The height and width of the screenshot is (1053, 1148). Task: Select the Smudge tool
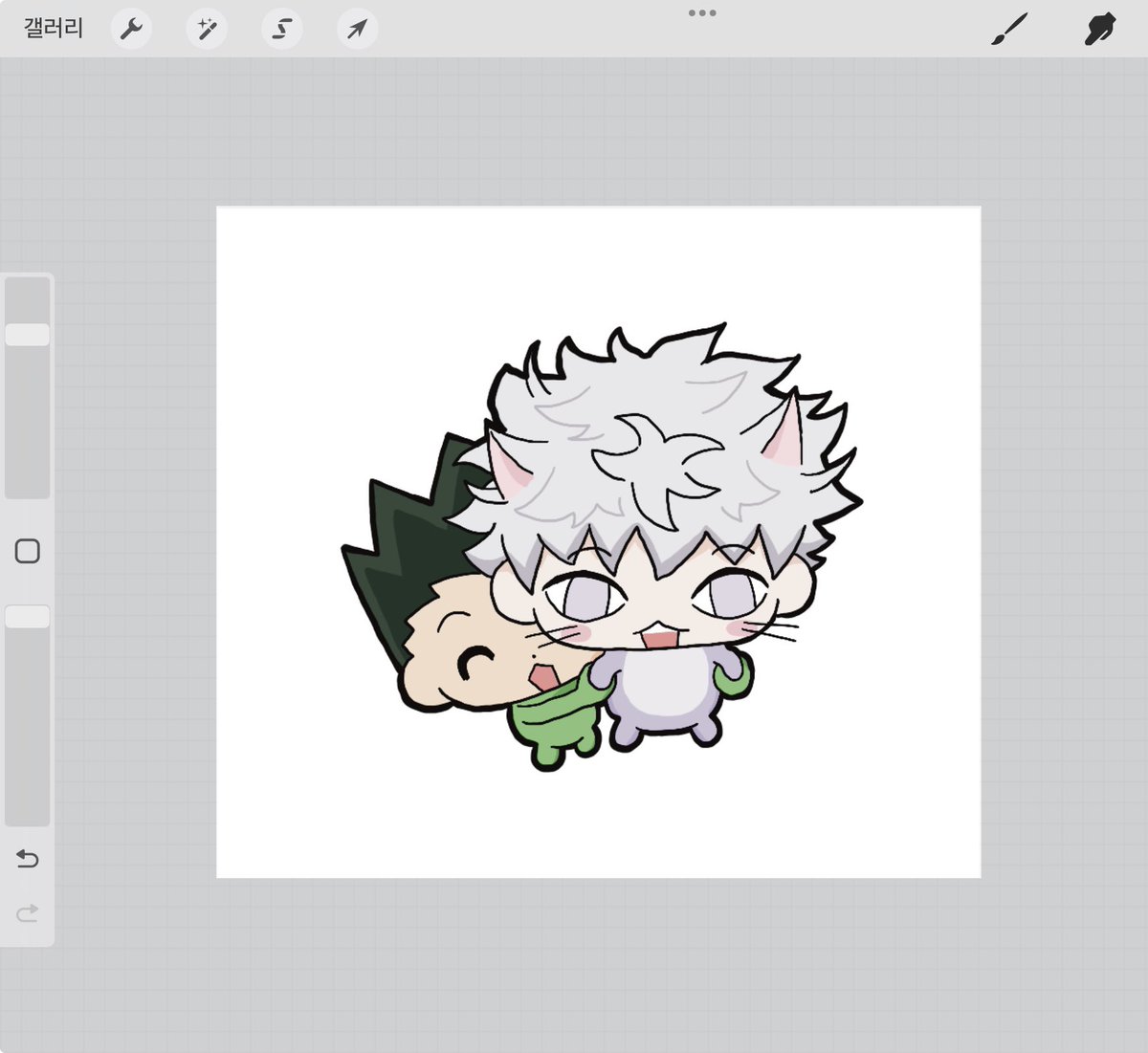(1100, 29)
